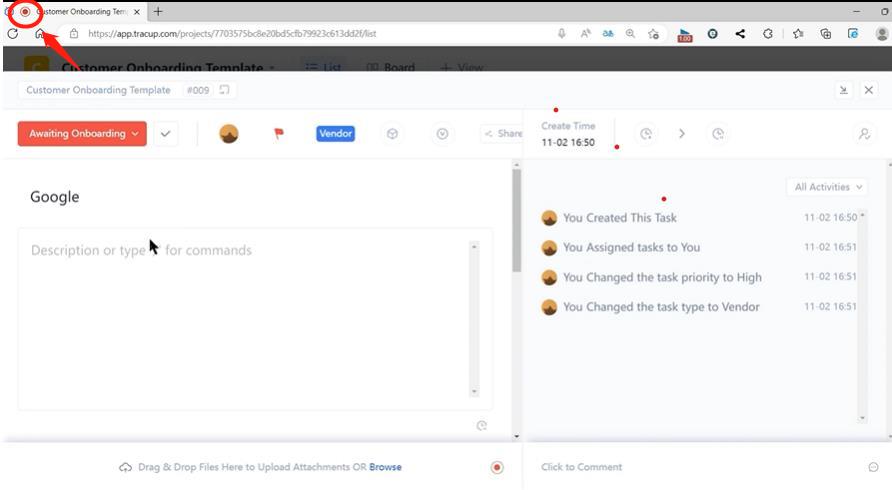Expand the All Activities filter dropdown
Image resolution: width=892 pixels, height=490 pixels.
pyautogui.click(x=829, y=187)
